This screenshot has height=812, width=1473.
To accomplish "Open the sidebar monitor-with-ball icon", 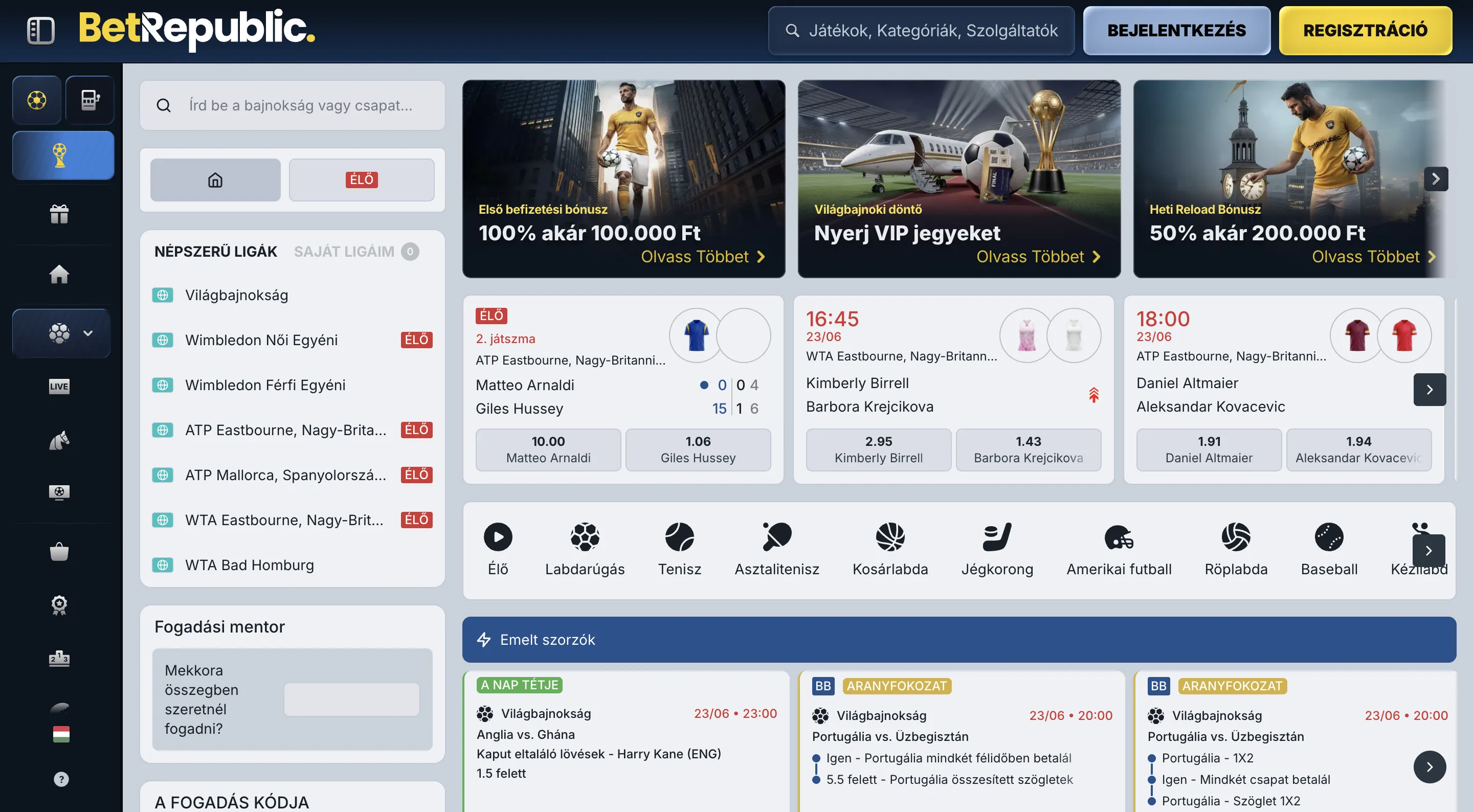I will (x=59, y=492).
